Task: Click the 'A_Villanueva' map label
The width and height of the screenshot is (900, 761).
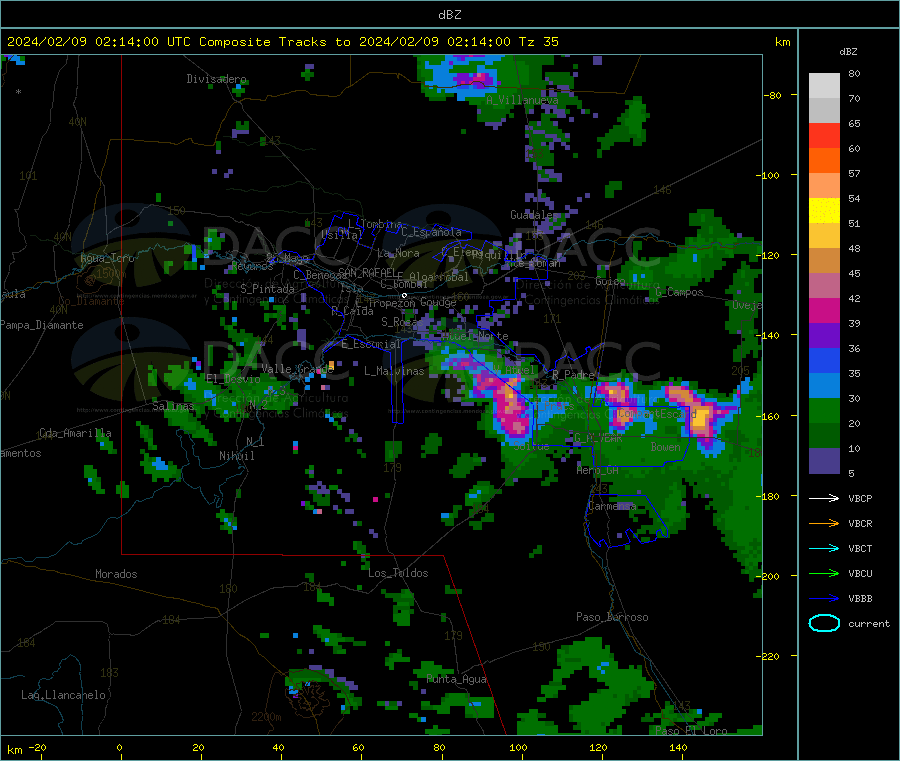Action: (522, 100)
